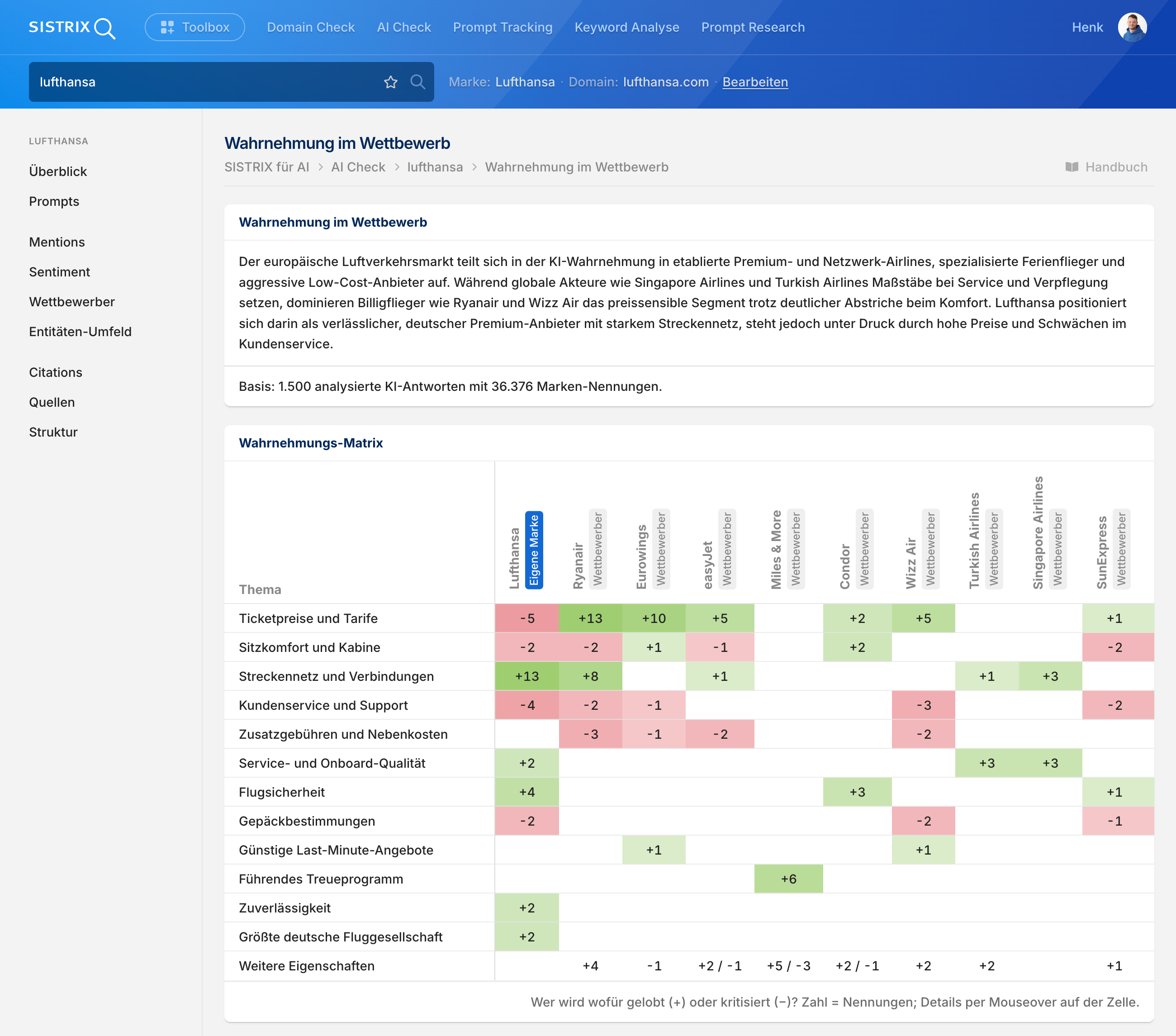This screenshot has width=1176, height=1036.
Task: Click Lufthansa -5 cell in Ticketpreise row
Action: click(x=527, y=618)
